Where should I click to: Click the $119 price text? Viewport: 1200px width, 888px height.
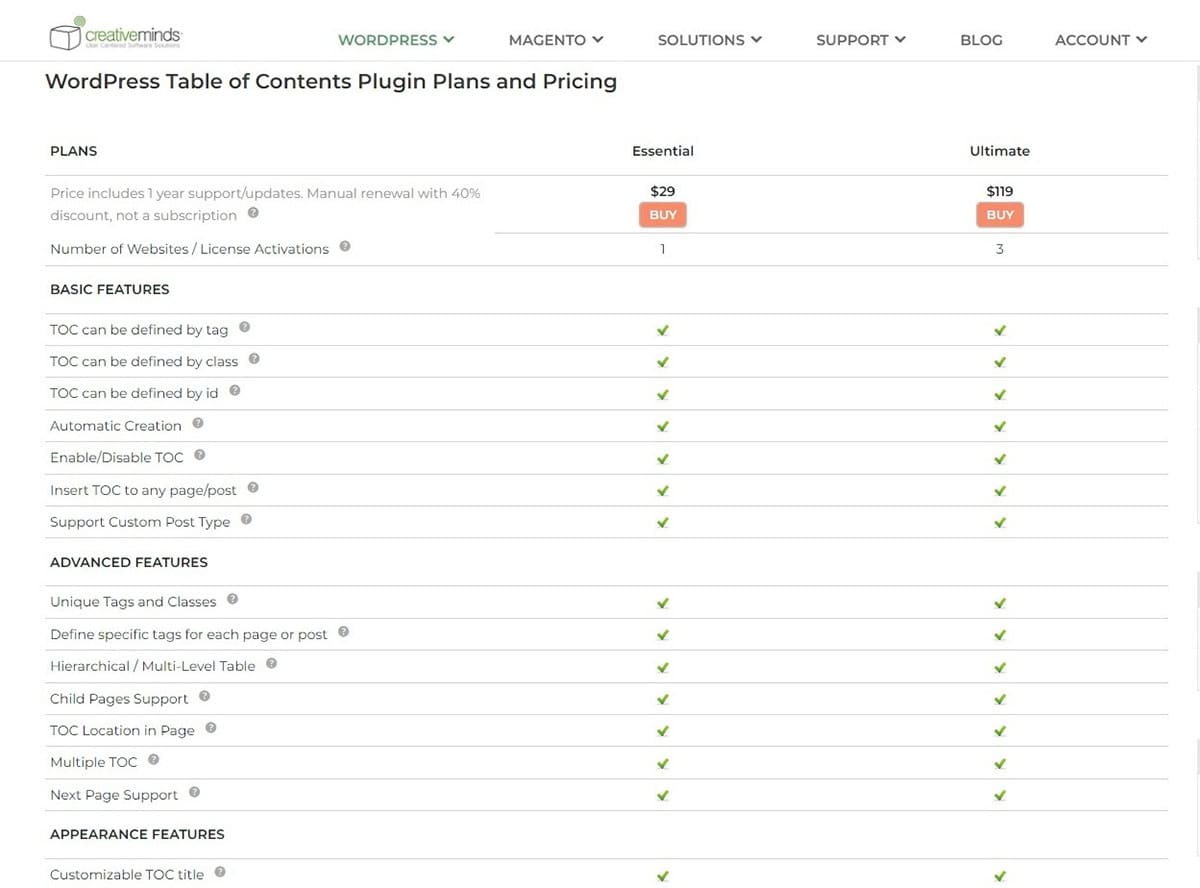(1000, 191)
